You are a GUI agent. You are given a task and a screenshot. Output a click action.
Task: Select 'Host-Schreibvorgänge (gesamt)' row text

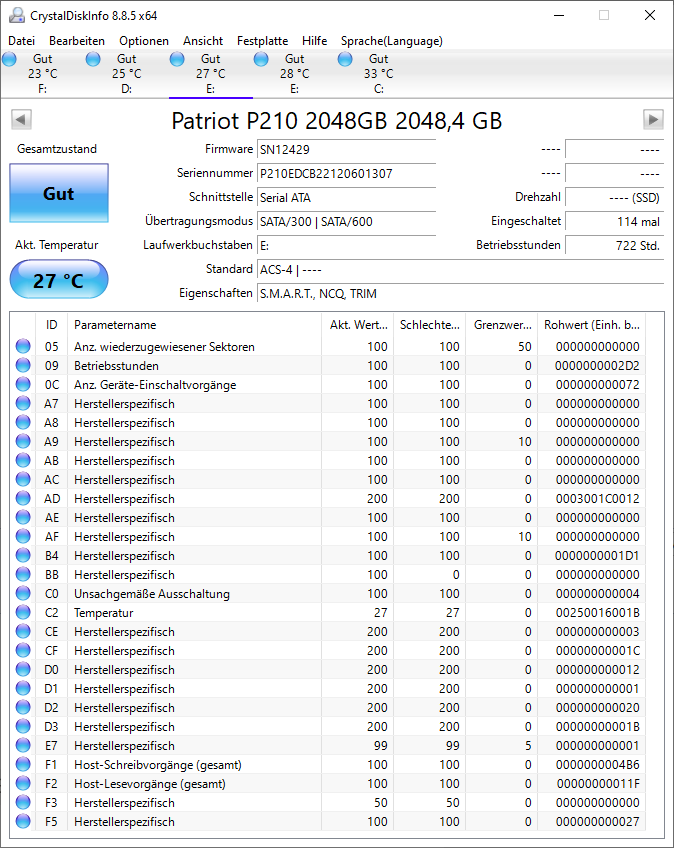pos(158,765)
